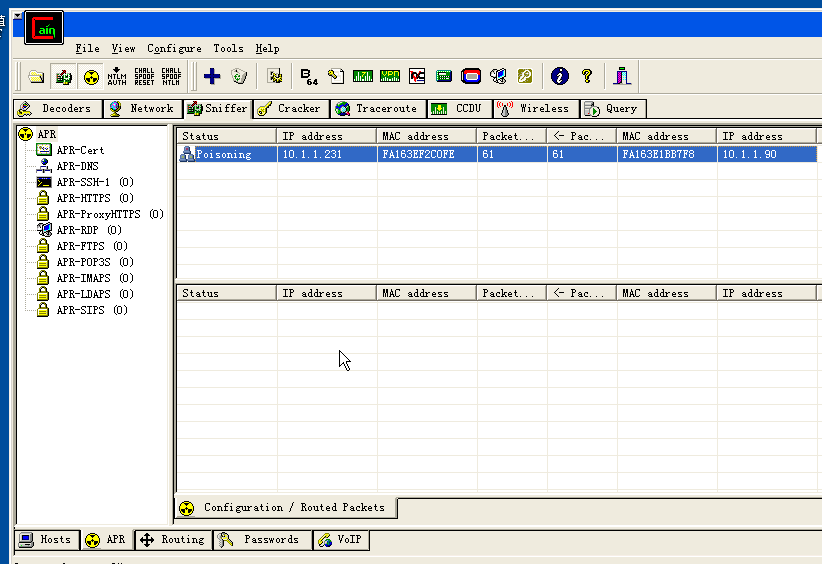822x564 pixels.
Task: Open the VoIP bottom tab
Action: tap(341, 539)
